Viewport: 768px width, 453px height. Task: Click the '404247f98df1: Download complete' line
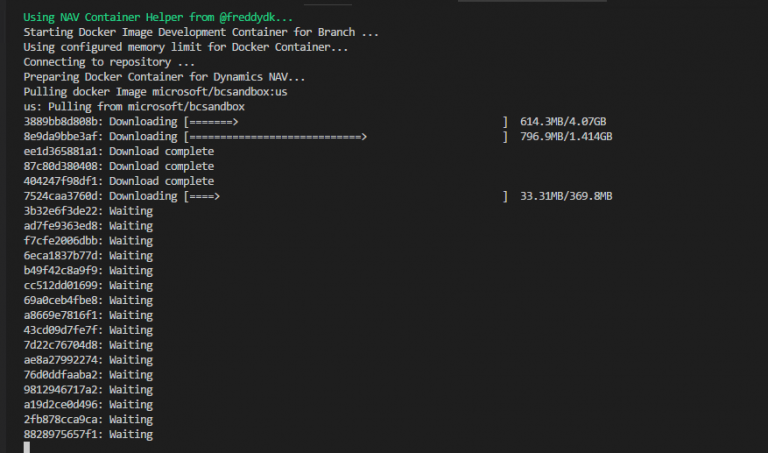tap(118, 182)
